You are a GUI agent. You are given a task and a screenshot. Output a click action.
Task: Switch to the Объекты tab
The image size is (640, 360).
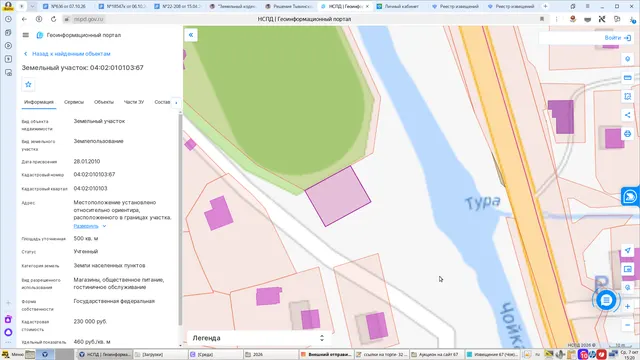(104, 102)
